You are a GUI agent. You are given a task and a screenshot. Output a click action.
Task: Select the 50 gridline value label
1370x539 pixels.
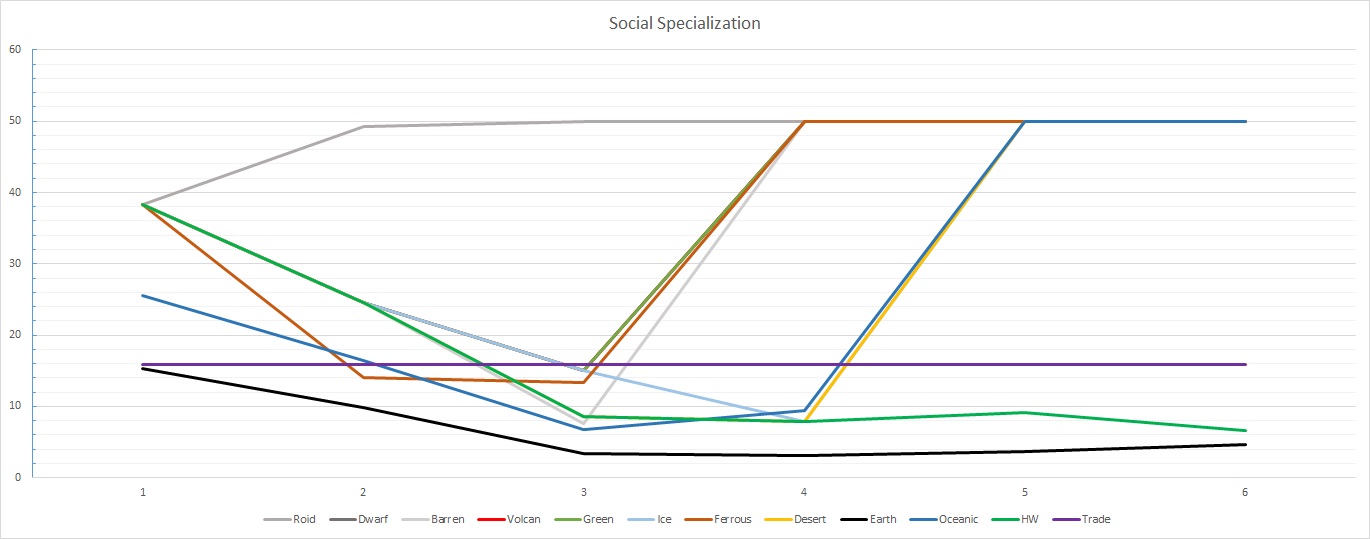(14, 121)
